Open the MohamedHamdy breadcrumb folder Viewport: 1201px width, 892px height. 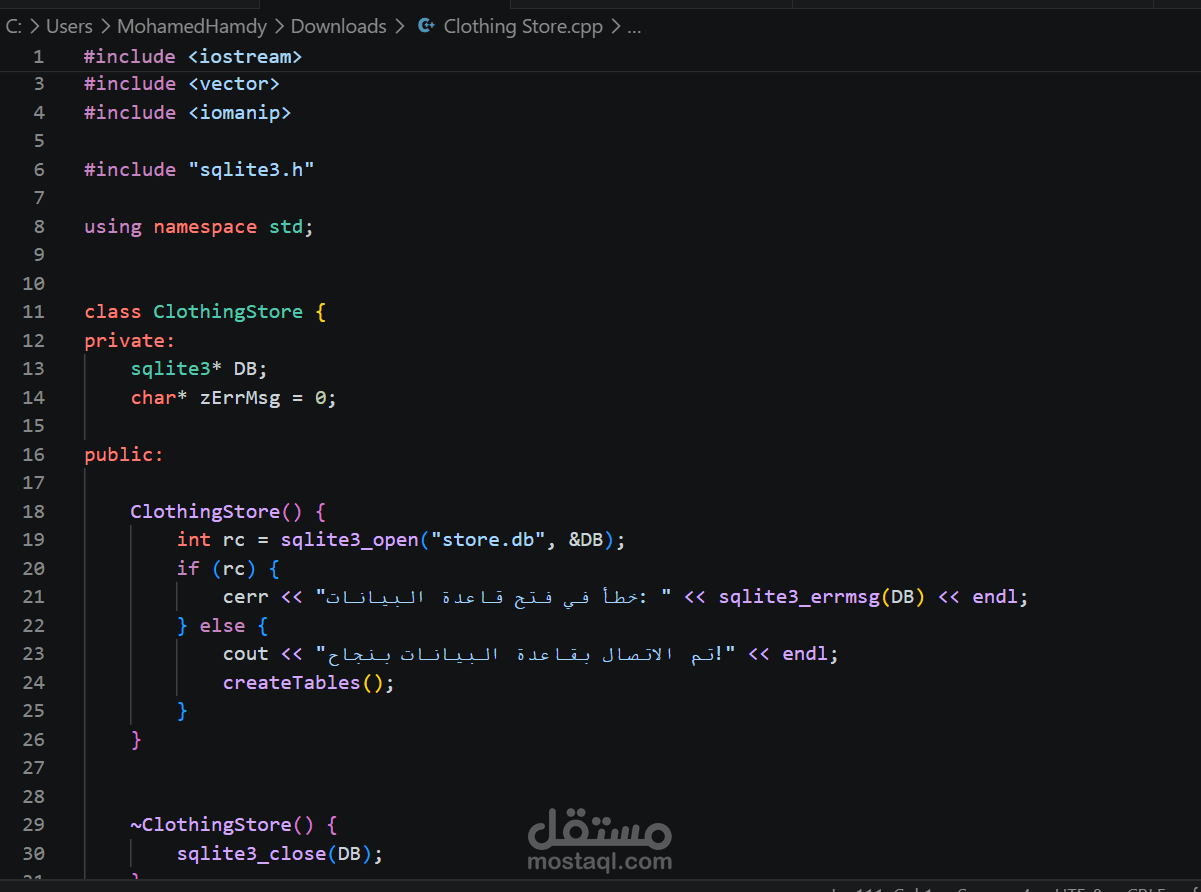pyautogui.click(x=192, y=27)
